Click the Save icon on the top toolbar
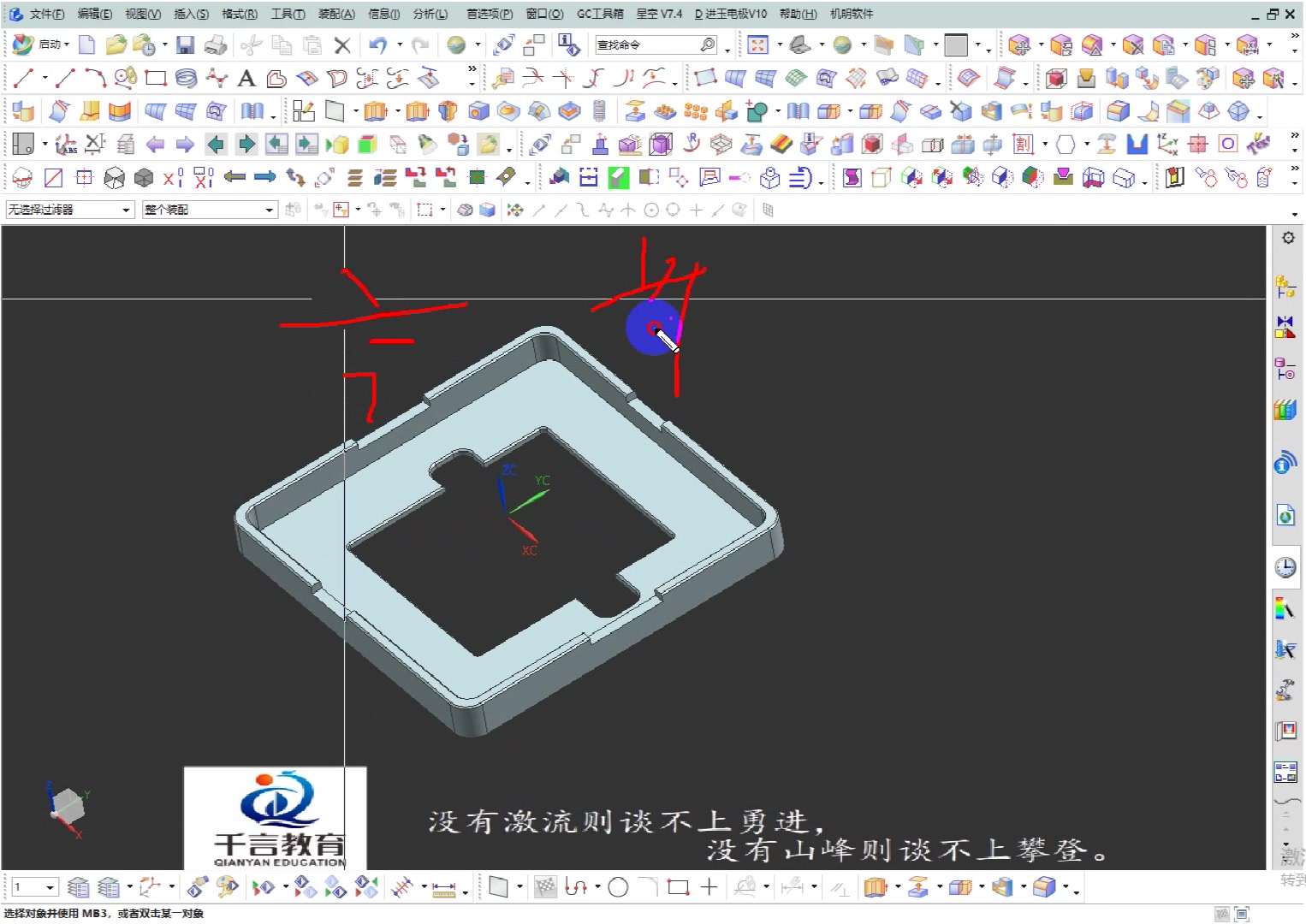 pos(187,44)
